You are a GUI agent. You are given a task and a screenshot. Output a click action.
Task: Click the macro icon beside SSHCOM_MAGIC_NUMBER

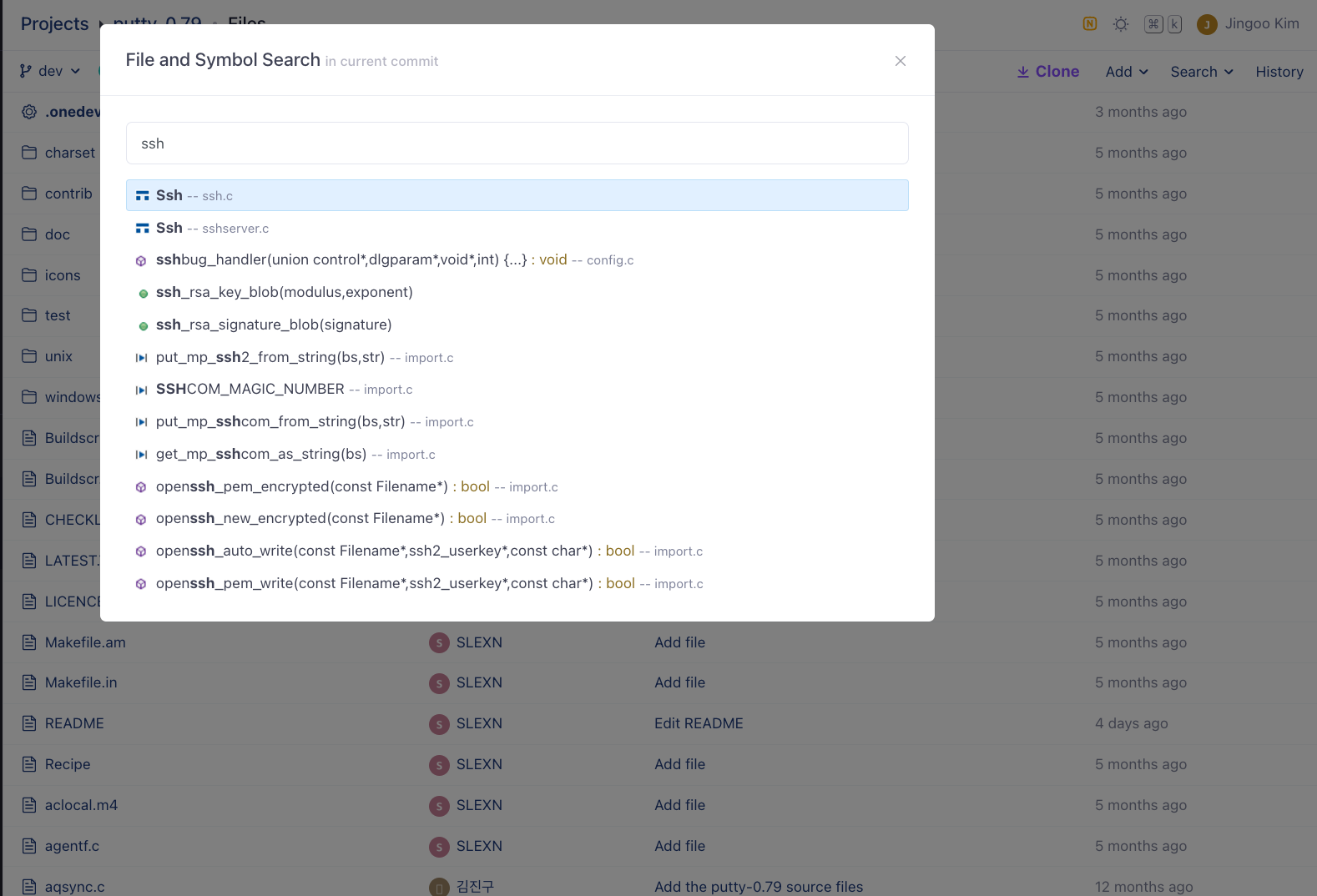point(141,390)
